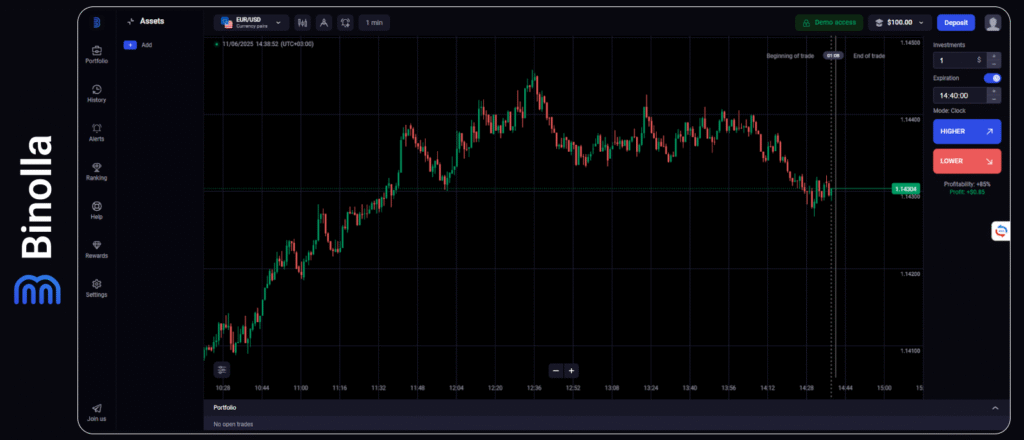This screenshot has width=1024, height=440.
Task: Open drawing tools icon in toolbar
Action: click(323, 22)
